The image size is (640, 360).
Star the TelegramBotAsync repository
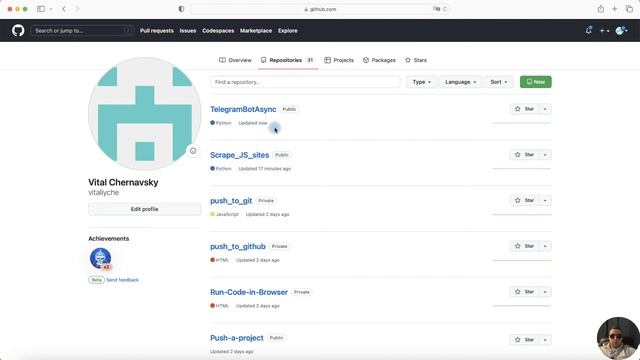[x=524, y=109]
